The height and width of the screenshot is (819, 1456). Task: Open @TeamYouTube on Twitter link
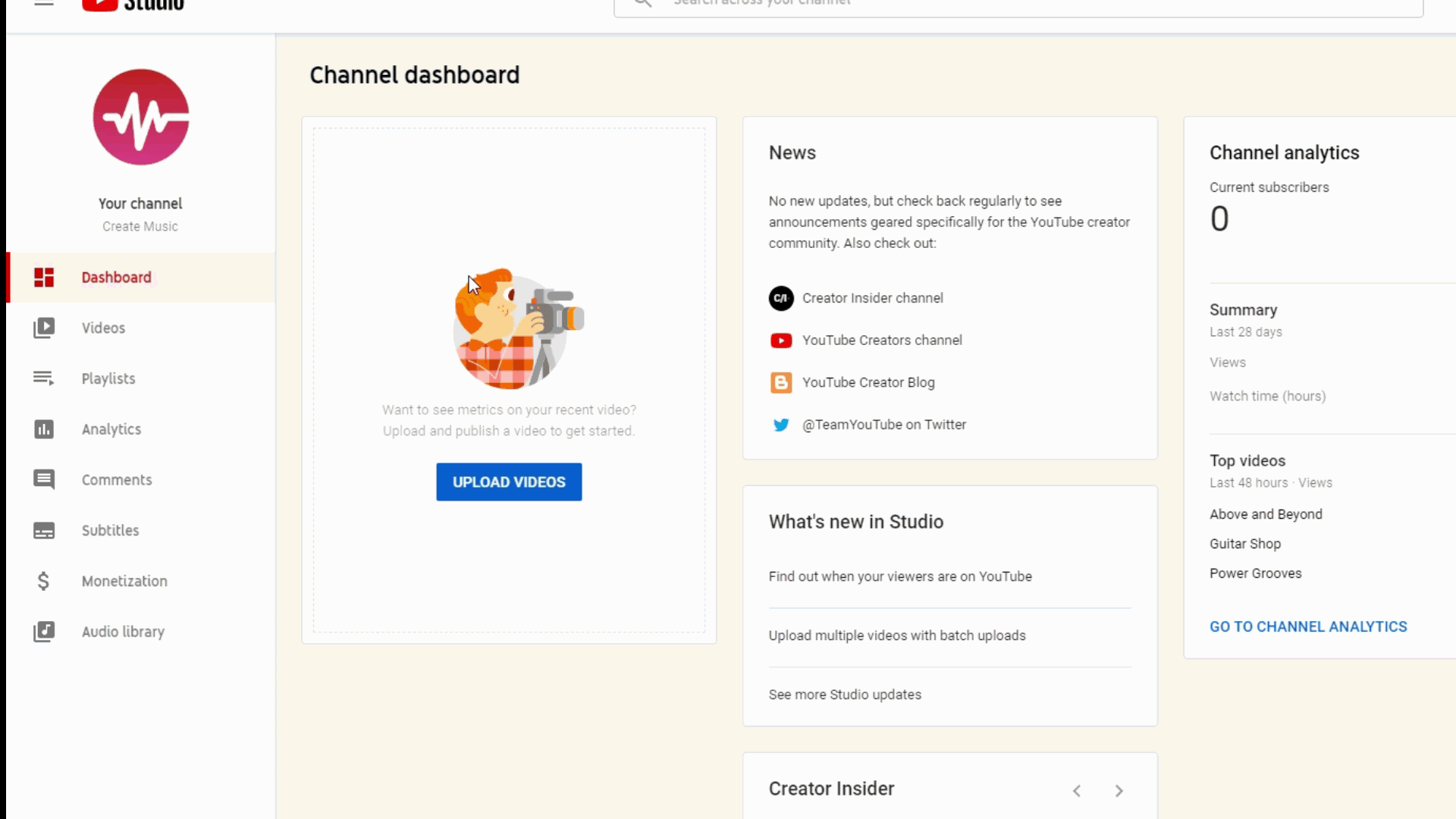click(x=884, y=425)
